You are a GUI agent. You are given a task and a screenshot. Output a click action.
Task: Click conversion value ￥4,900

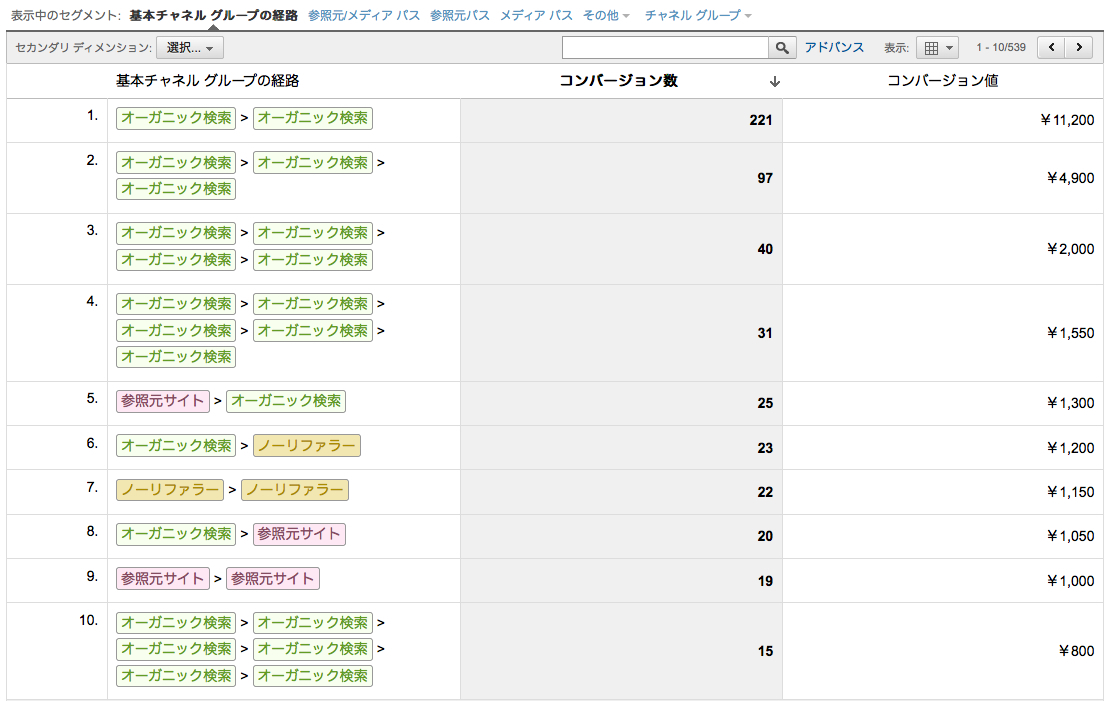(1071, 178)
